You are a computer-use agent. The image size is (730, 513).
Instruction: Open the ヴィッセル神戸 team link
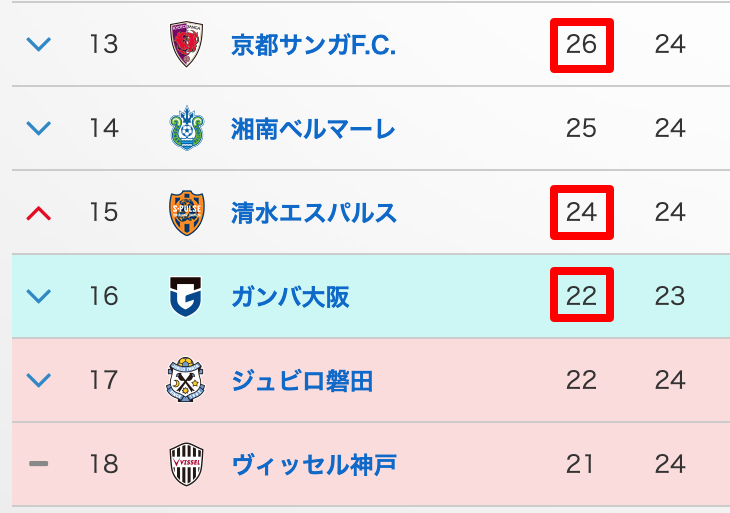click(313, 464)
